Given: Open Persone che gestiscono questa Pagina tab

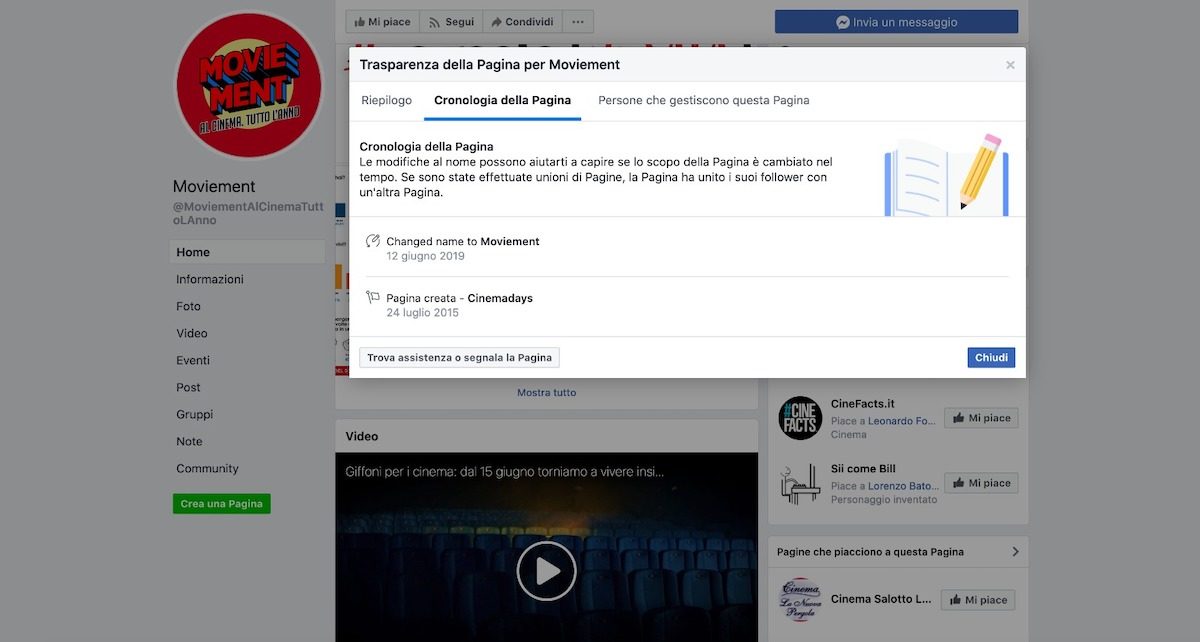Looking at the screenshot, I should coord(704,100).
